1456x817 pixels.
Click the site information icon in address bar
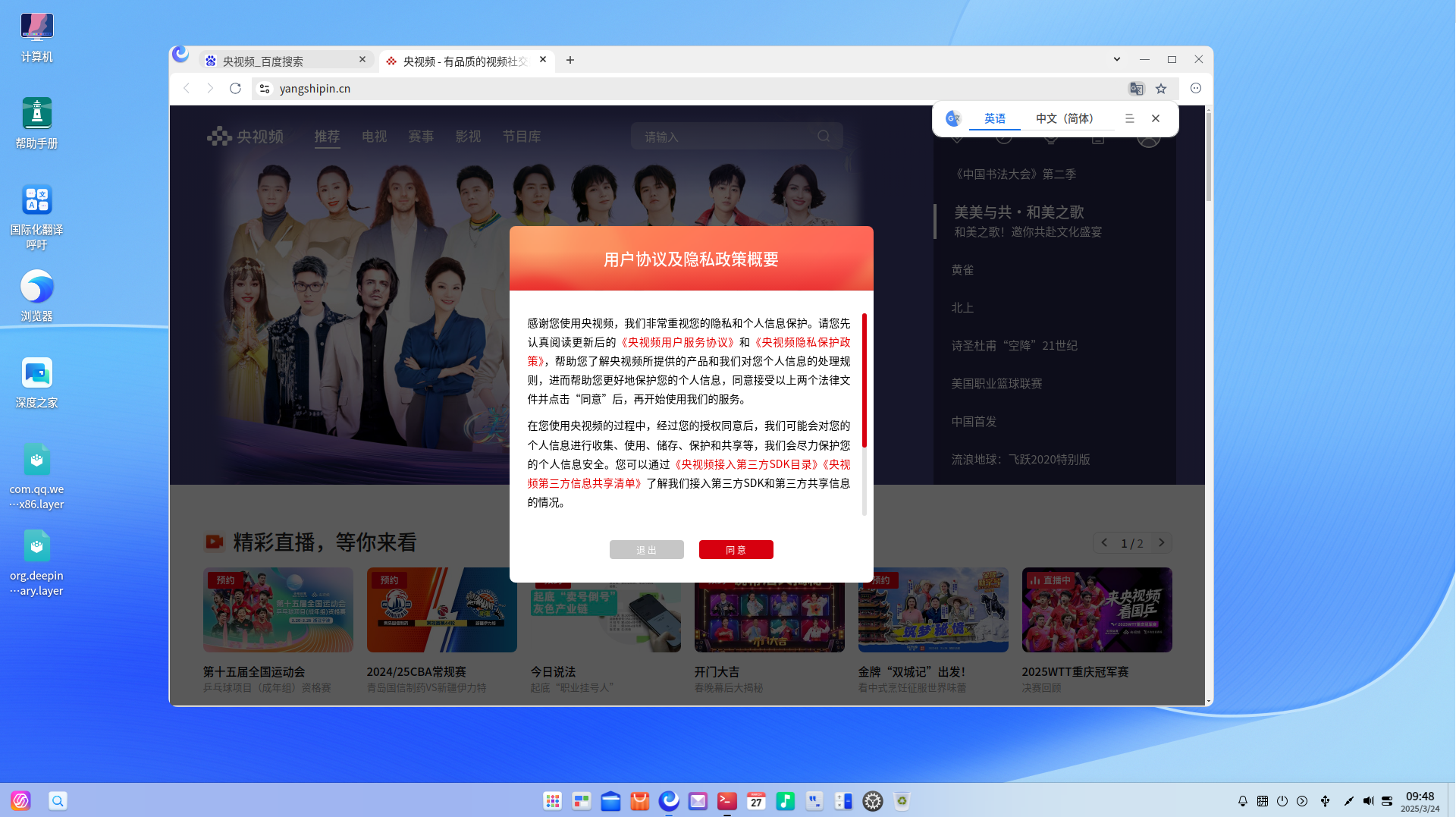(264, 89)
